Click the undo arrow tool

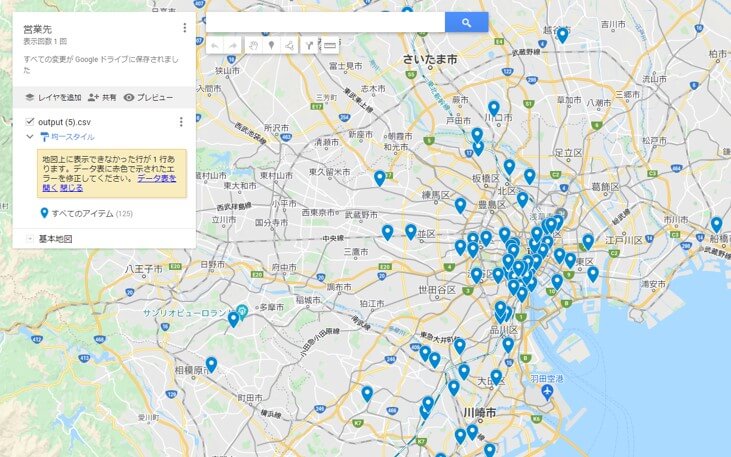(x=215, y=46)
